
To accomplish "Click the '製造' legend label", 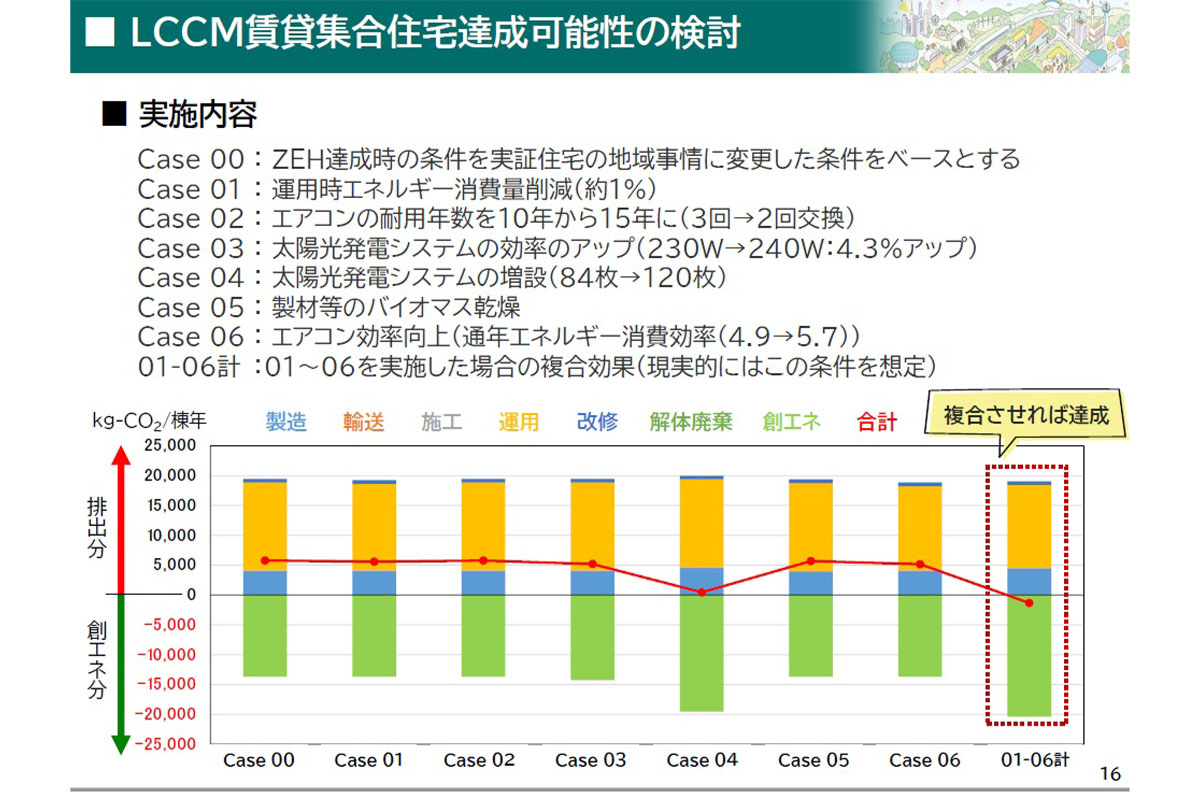I will [286, 422].
